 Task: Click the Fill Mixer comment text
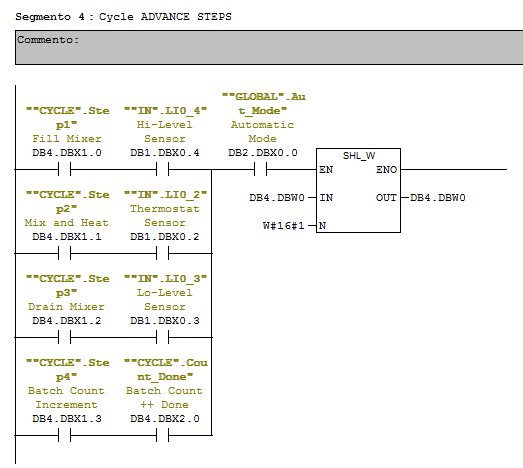67,138
